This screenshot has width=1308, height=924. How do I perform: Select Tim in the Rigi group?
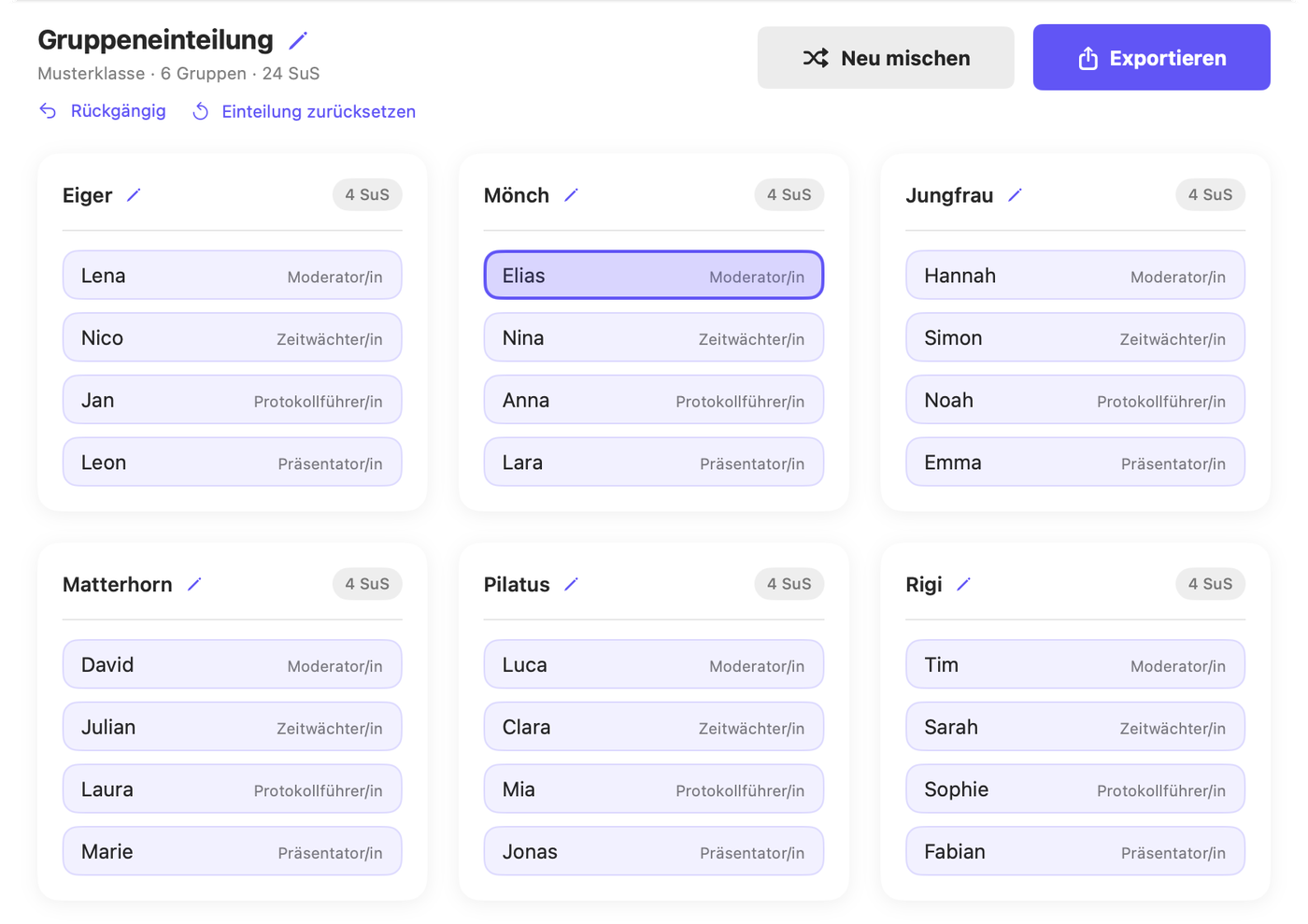pyautogui.click(x=1075, y=664)
